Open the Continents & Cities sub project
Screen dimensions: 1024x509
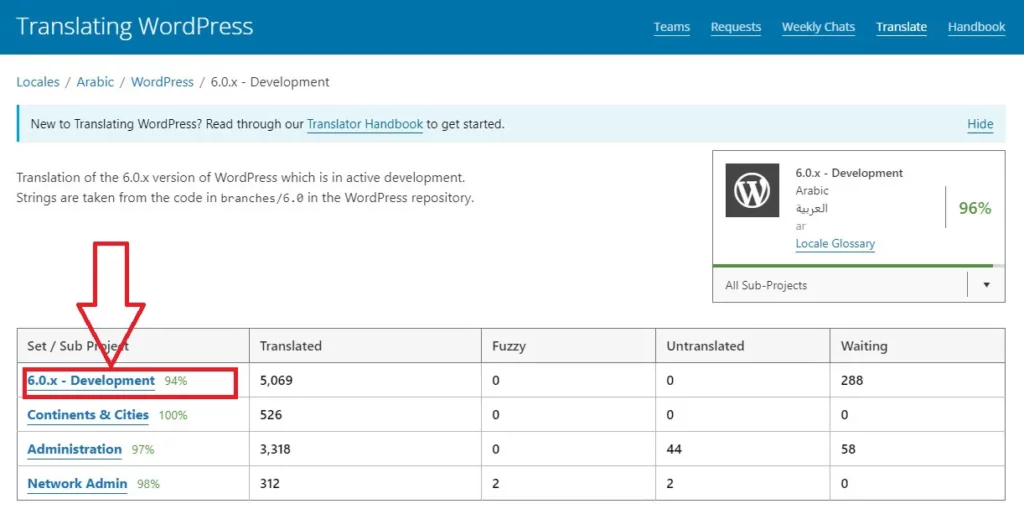[88, 415]
